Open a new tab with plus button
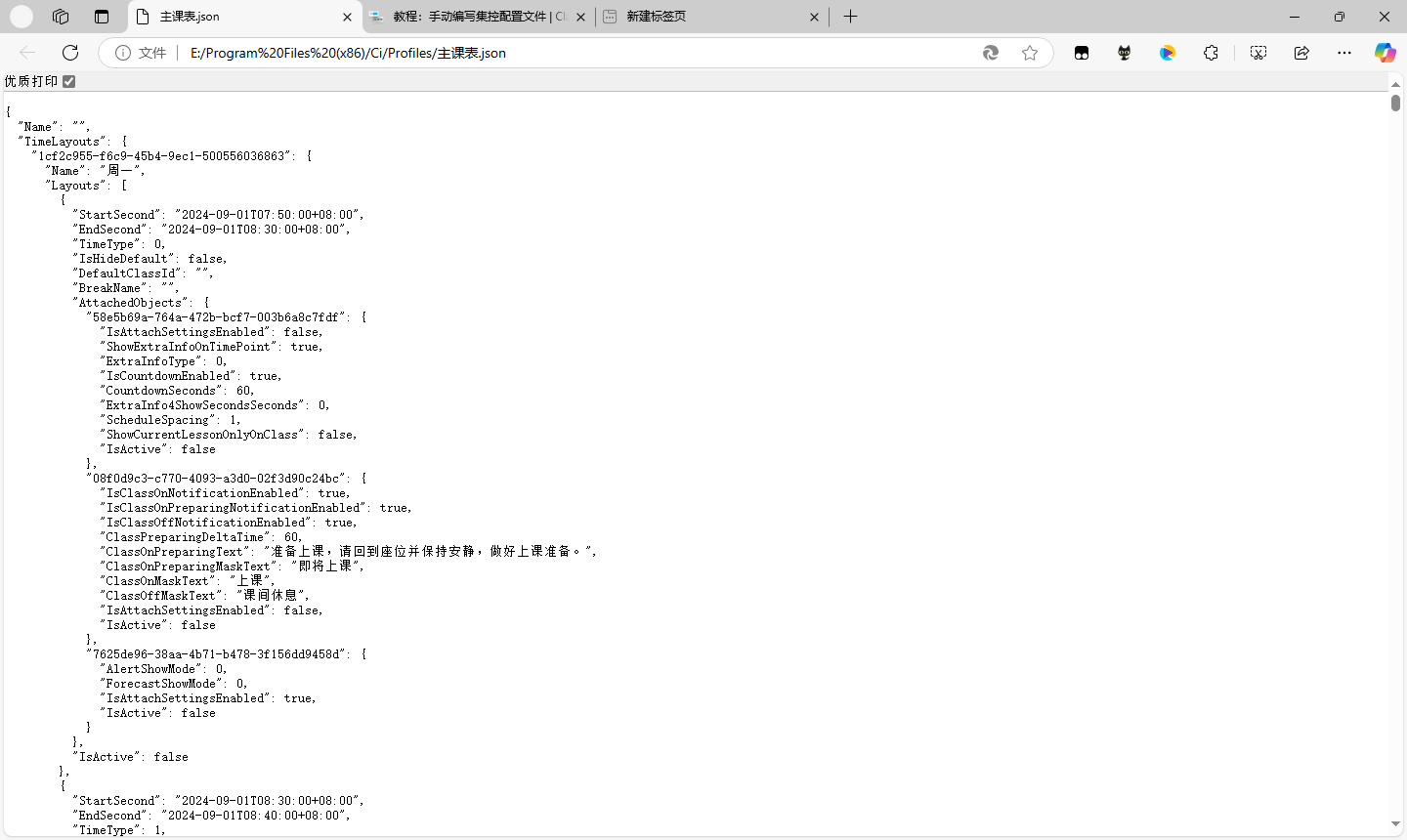The image size is (1407, 840). pyautogui.click(x=850, y=17)
